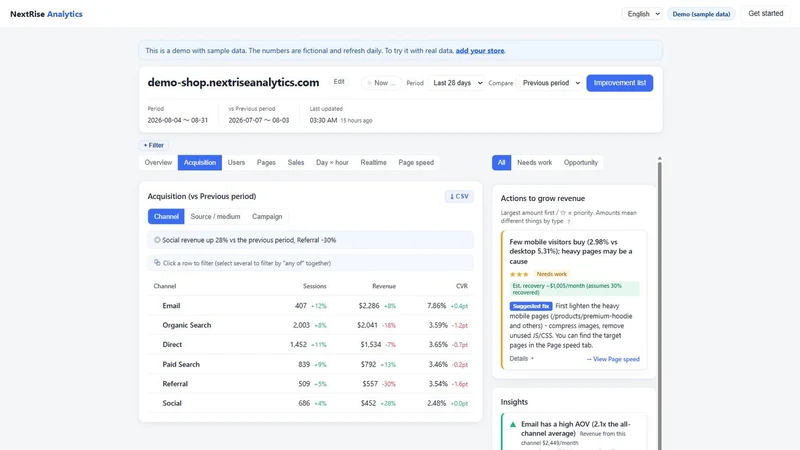The height and width of the screenshot is (450, 800).
Task: Click the three-star priority rating
Action: (519, 274)
